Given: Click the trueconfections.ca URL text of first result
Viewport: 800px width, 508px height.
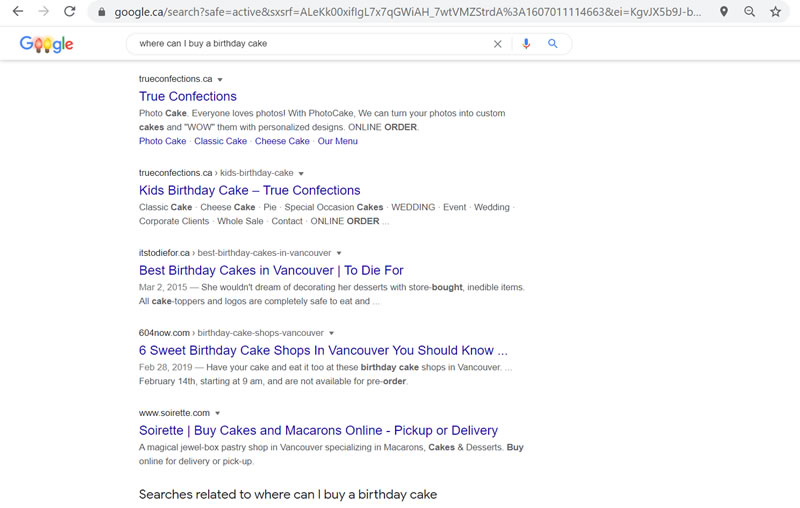Looking at the screenshot, I should click(x=176, y=79).
